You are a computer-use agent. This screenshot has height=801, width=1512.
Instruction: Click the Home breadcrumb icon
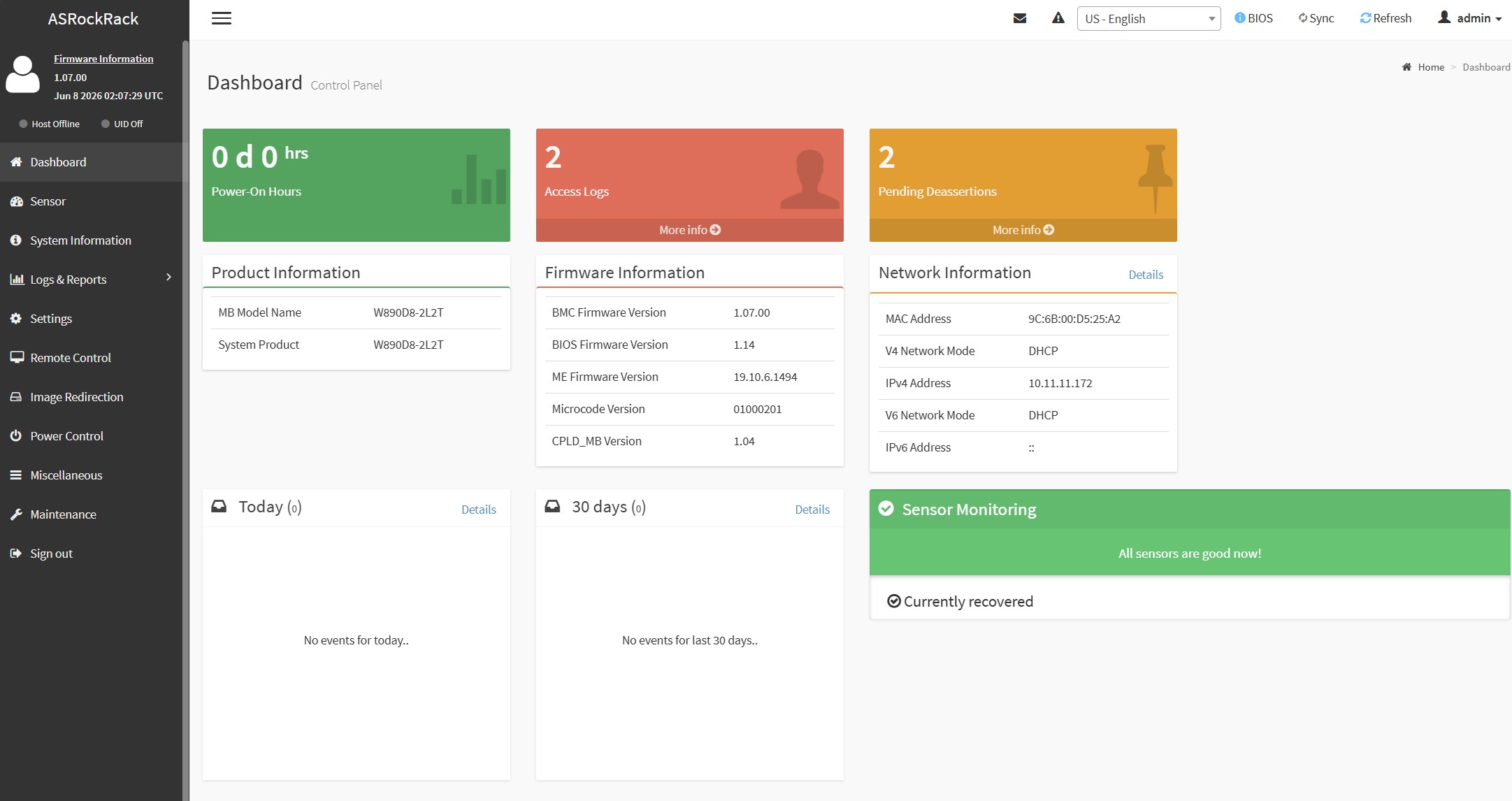1406,67
